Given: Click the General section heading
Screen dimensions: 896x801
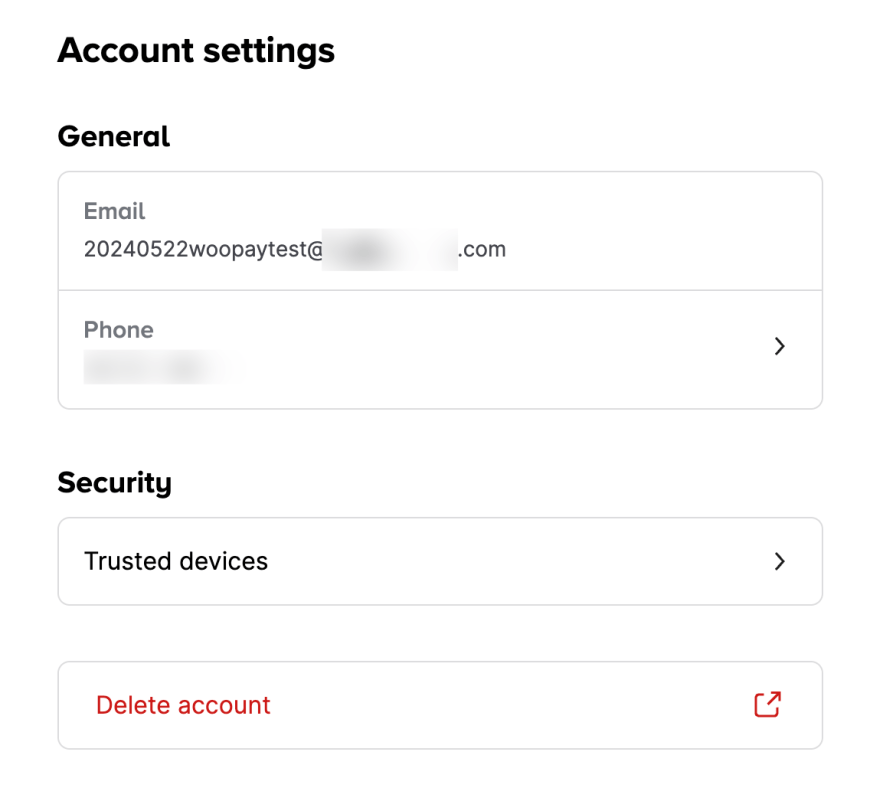Looking at the screenshot, I should tap(114, 136).
